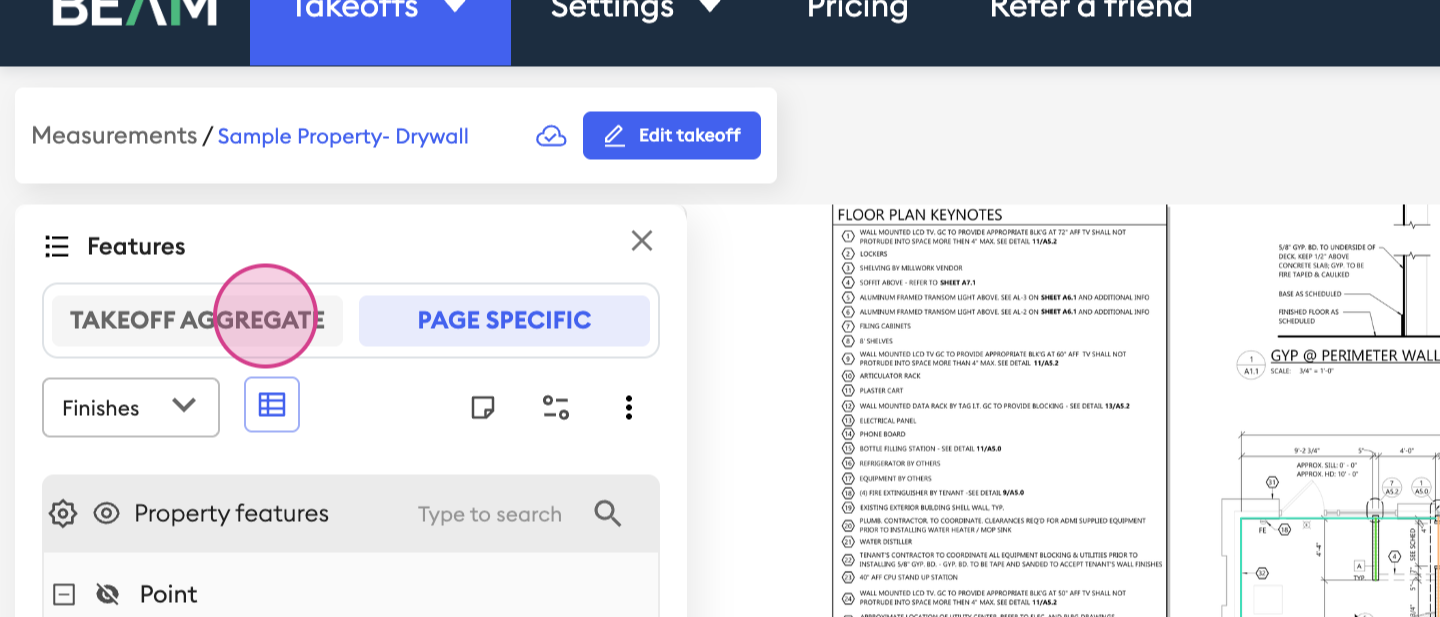Click the Property features gear icon
This screenshot has height=617, width=1440.
[63, 514]
